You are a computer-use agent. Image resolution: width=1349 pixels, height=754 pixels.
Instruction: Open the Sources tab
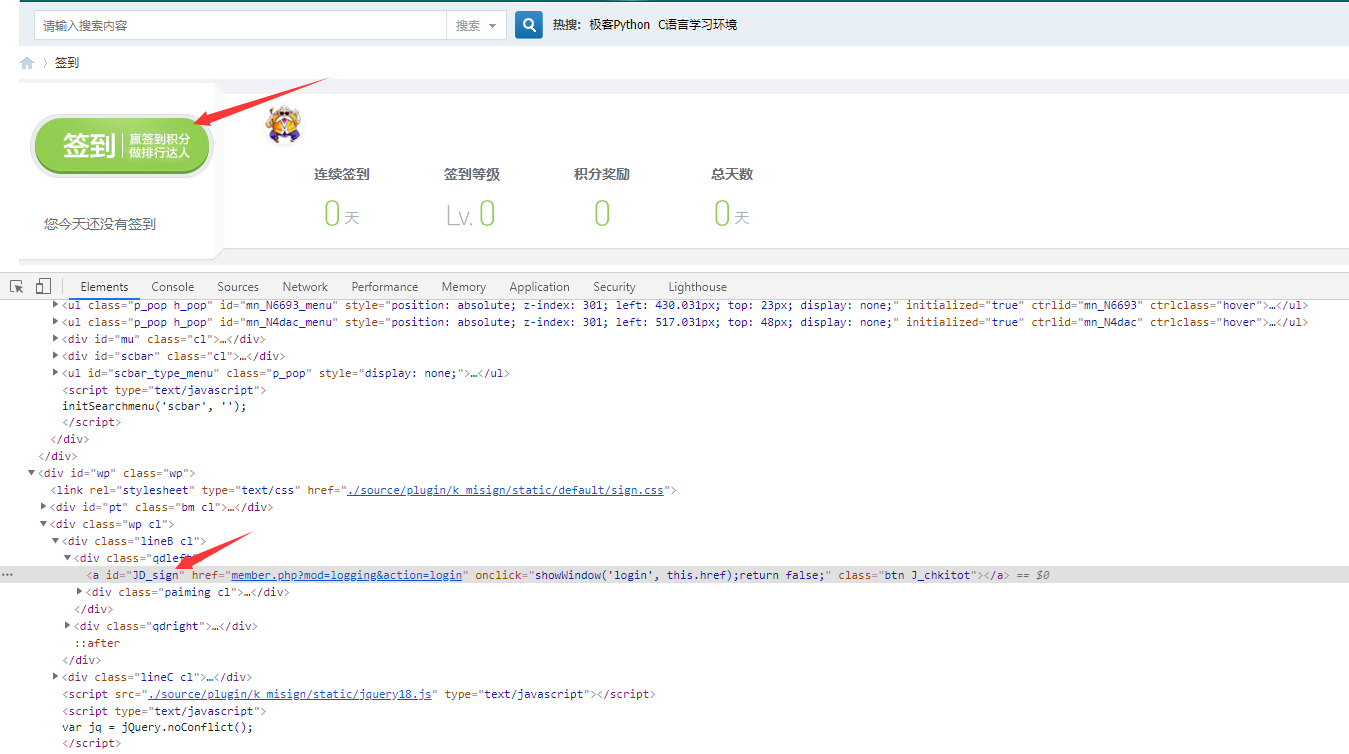[238, 287]
